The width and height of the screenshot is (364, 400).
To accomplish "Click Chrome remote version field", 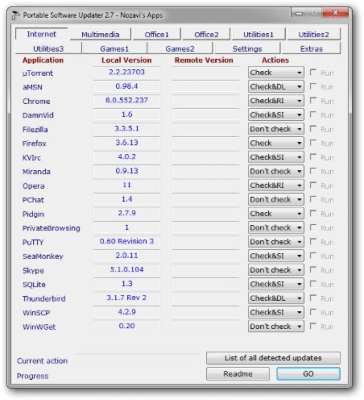I will (205, 101).
